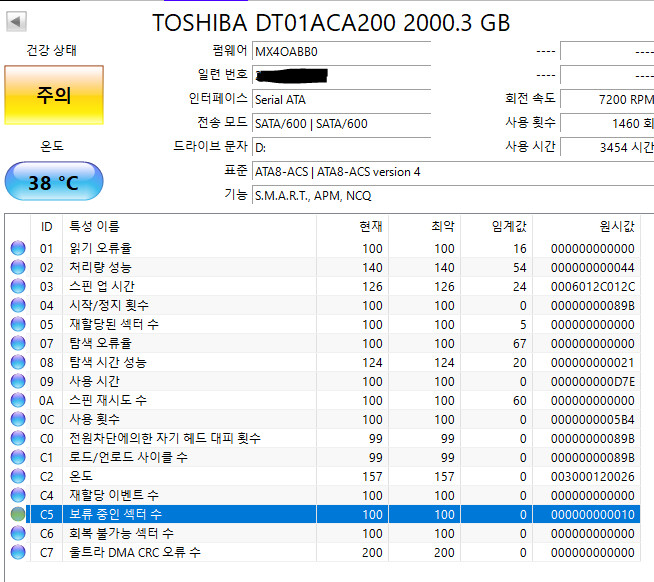Viewport: 654px width, 582px height.
Task: Click status orb for ID 05 재할당된 섹터 수
Action: point(18,324)
